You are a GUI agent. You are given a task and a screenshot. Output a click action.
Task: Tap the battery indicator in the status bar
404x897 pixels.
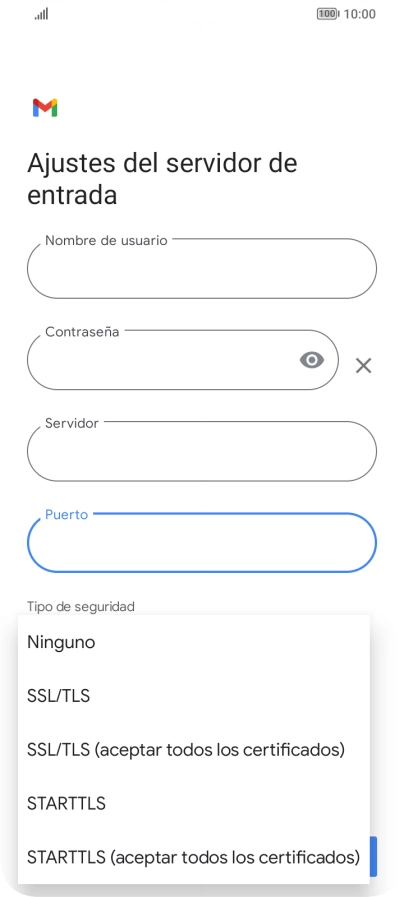click(x=328, y=14)
